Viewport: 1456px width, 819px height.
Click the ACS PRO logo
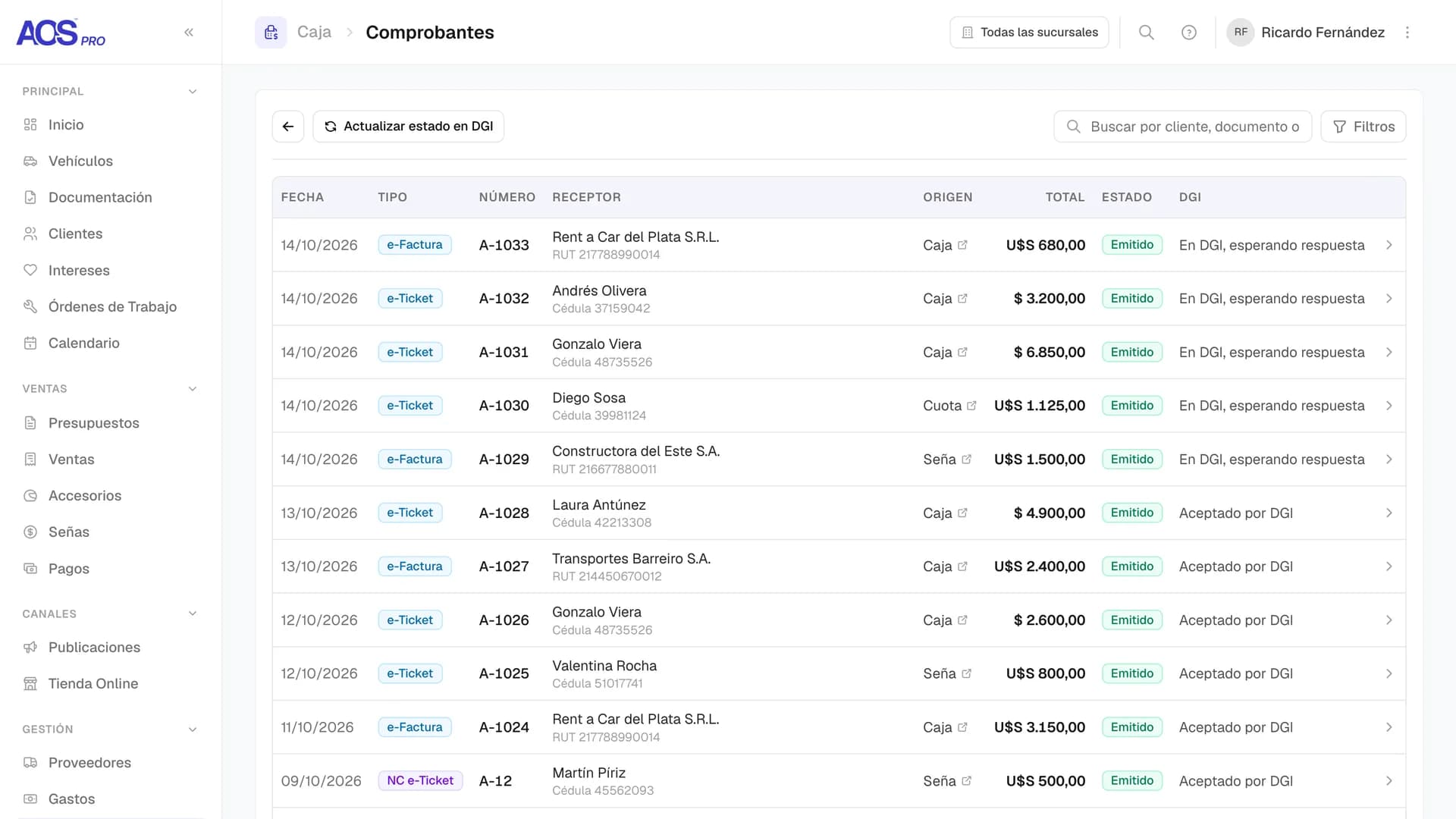61,33
